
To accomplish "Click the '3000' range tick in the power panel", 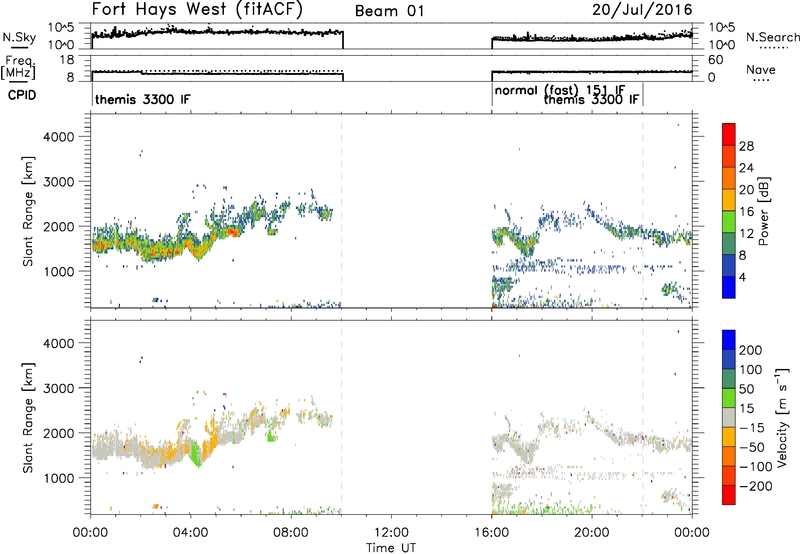I will point(59,182).
